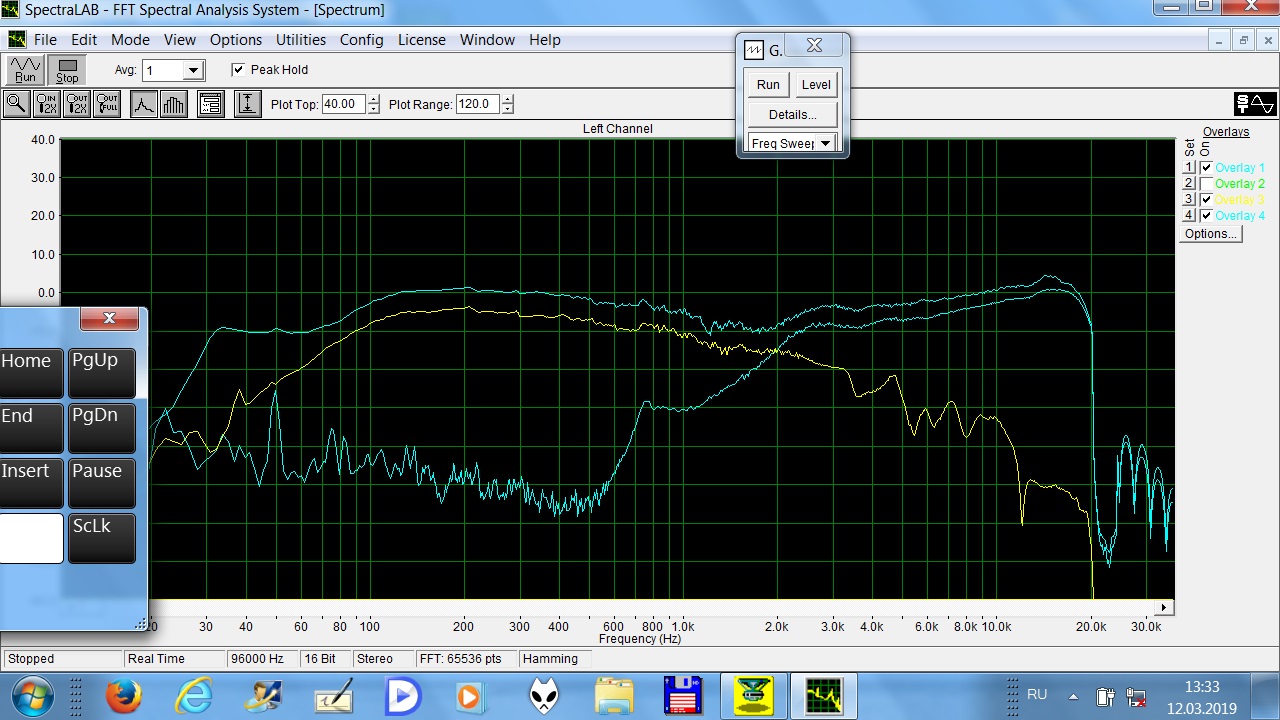This screenshot has height=720, width=1280.
Task: Open the Avg dropdown list
Action: pyautogui.click(x=194, y=71)
